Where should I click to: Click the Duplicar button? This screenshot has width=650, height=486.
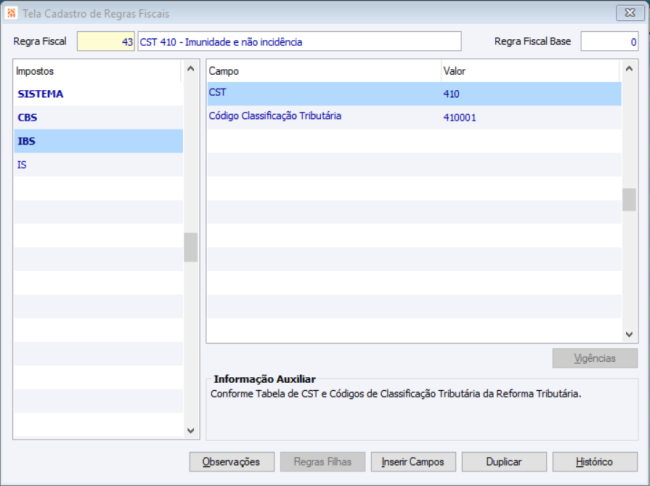504,462
